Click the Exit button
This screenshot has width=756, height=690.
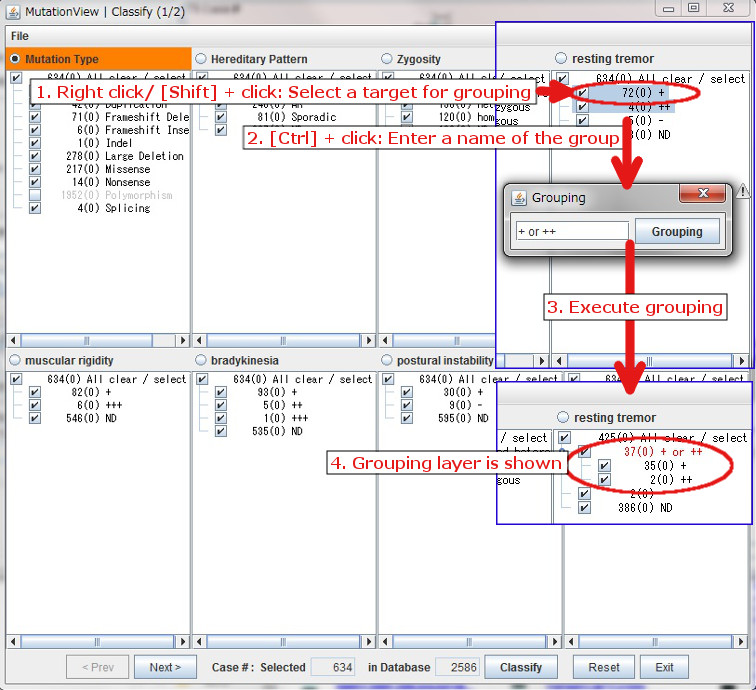pos(664,667)
